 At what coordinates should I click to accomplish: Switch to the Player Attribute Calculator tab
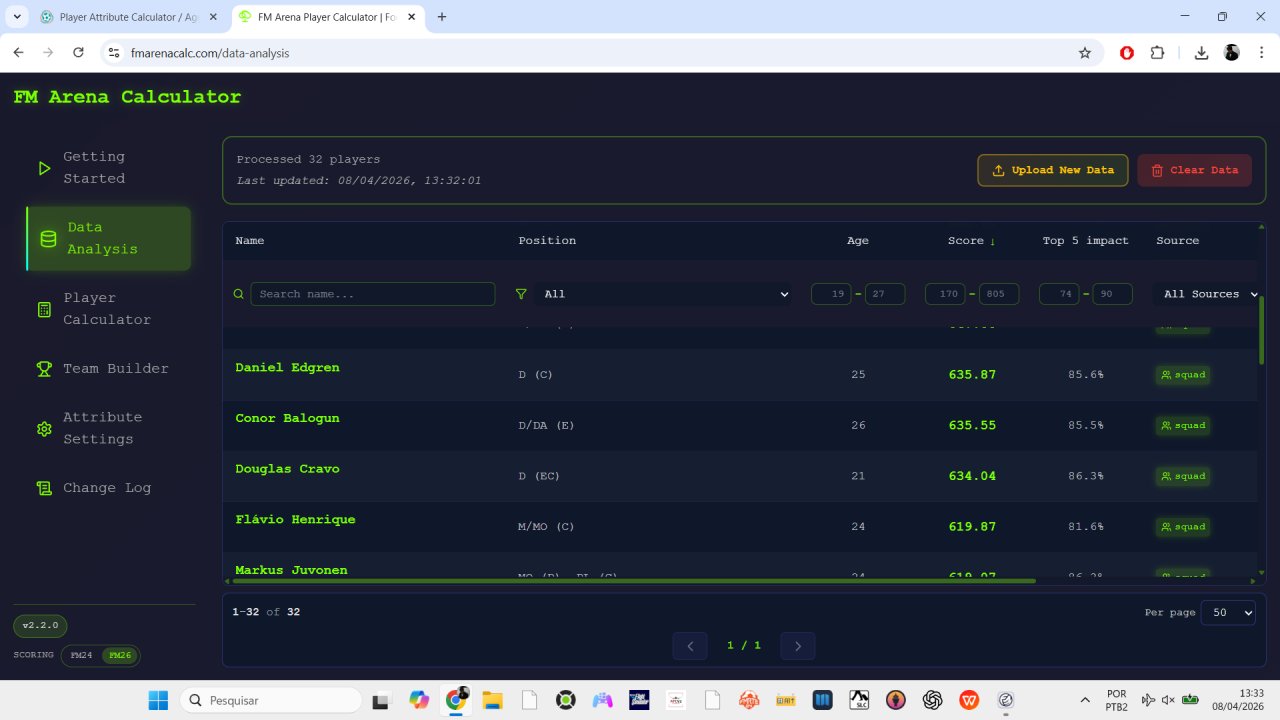[x=126, y=17]
